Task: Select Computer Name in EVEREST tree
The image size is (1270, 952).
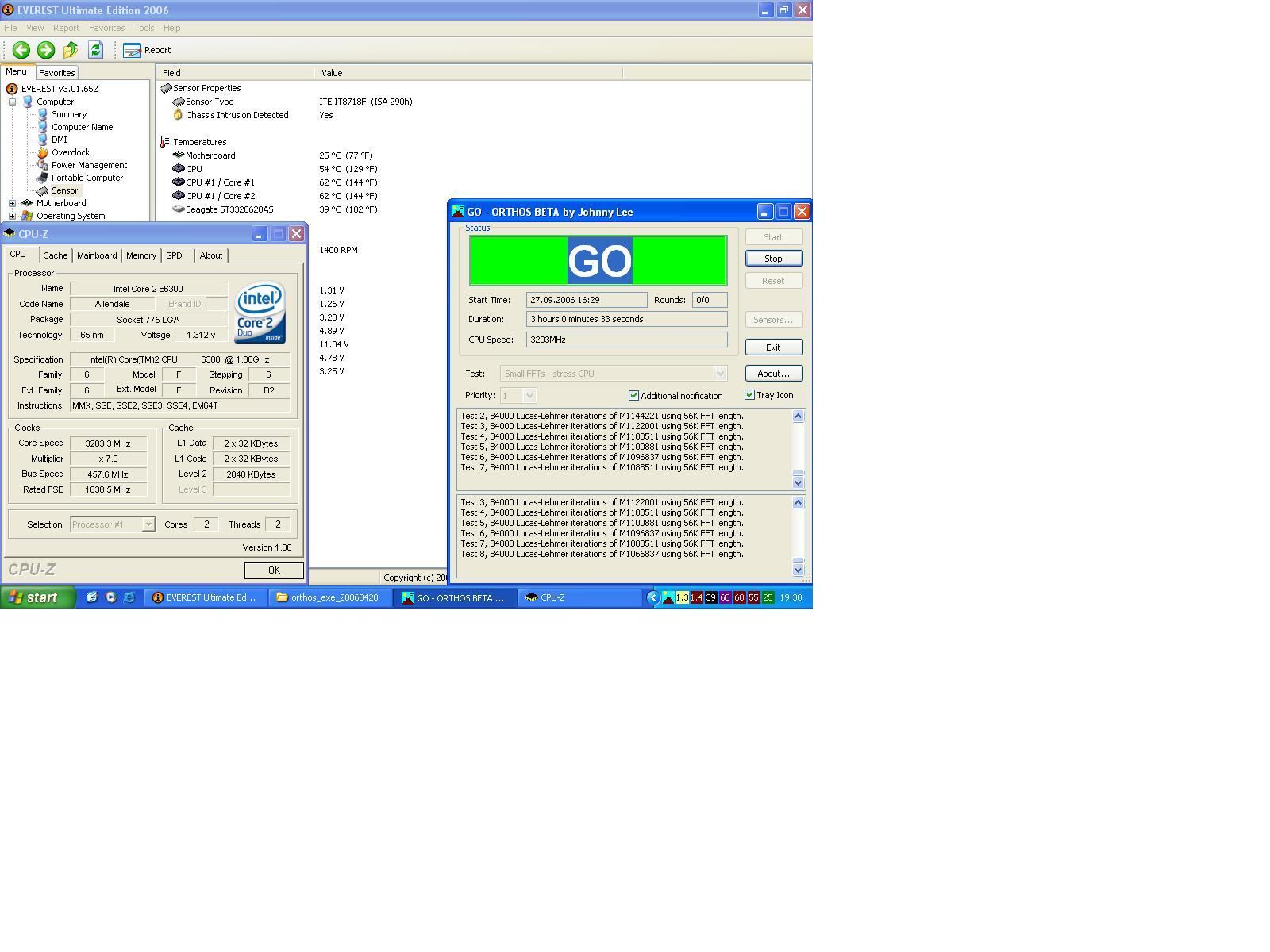Action: click(82, 127)
